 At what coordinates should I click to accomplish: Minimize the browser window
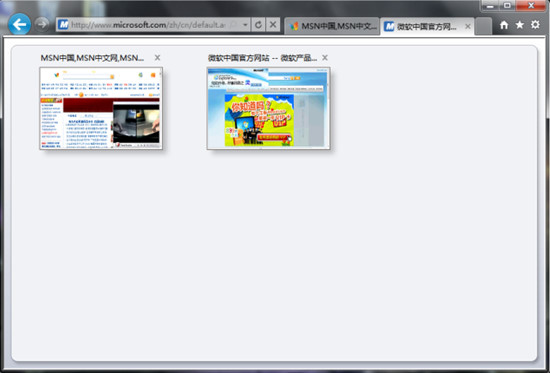click(490, 6)
